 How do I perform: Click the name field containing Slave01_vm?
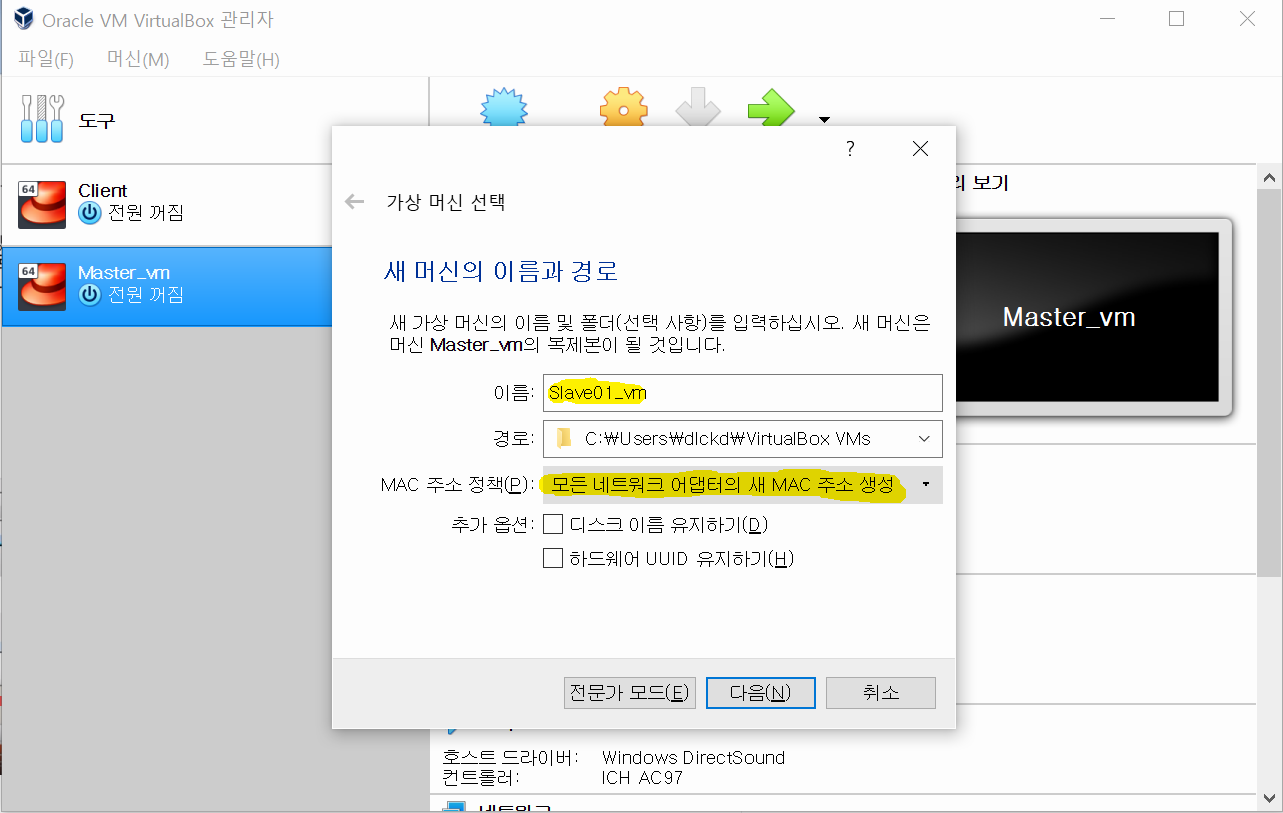(x=743, y=393)
